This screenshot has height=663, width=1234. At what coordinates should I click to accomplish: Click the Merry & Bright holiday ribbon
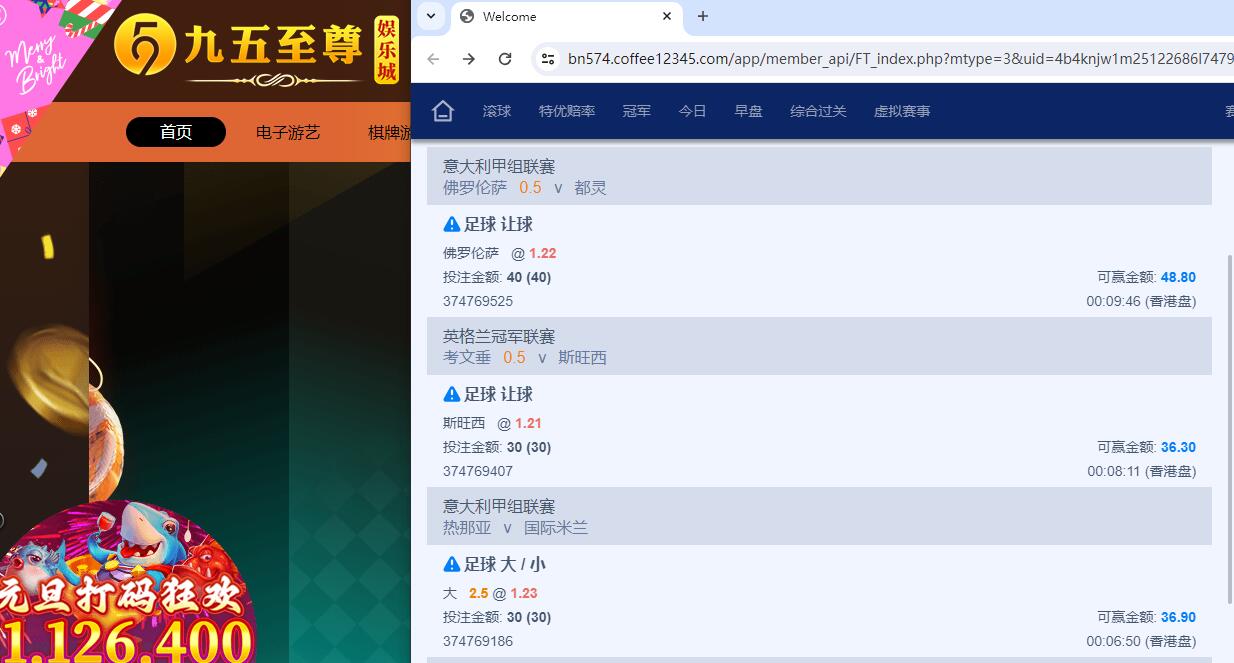[45, 70]
